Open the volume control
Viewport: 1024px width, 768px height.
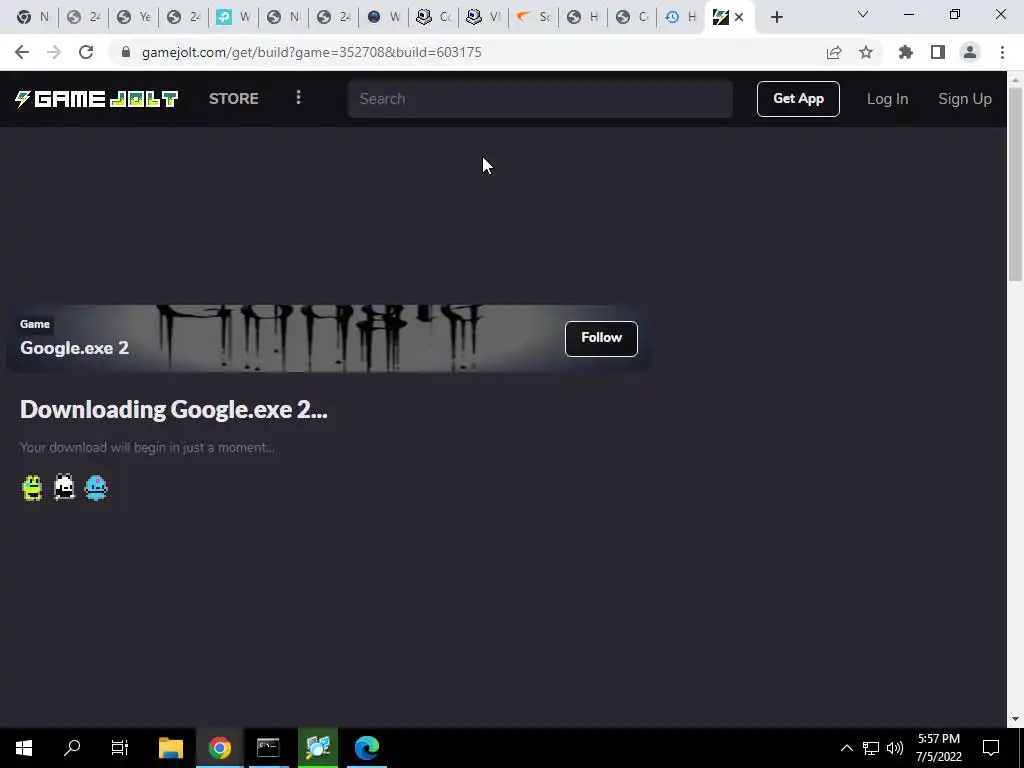pyautogui.click(x=895, y=748)
